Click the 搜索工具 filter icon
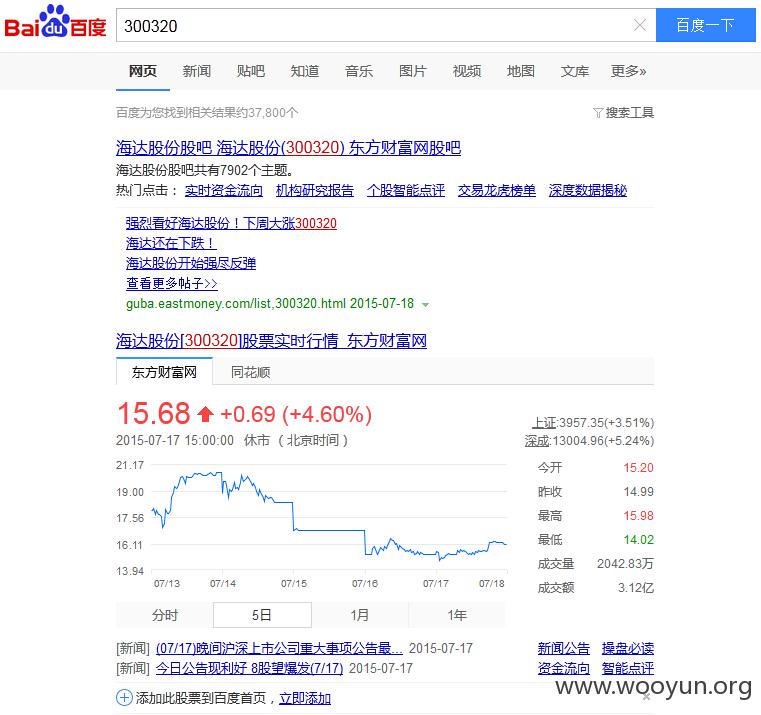This screenshot has height=715, width=761. (x=598, y=113)
